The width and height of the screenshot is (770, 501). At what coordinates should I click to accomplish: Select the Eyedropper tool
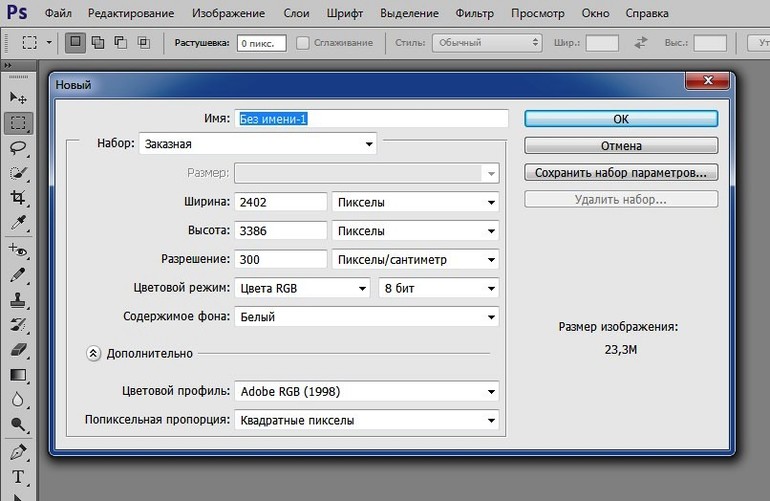pos(17,223)
